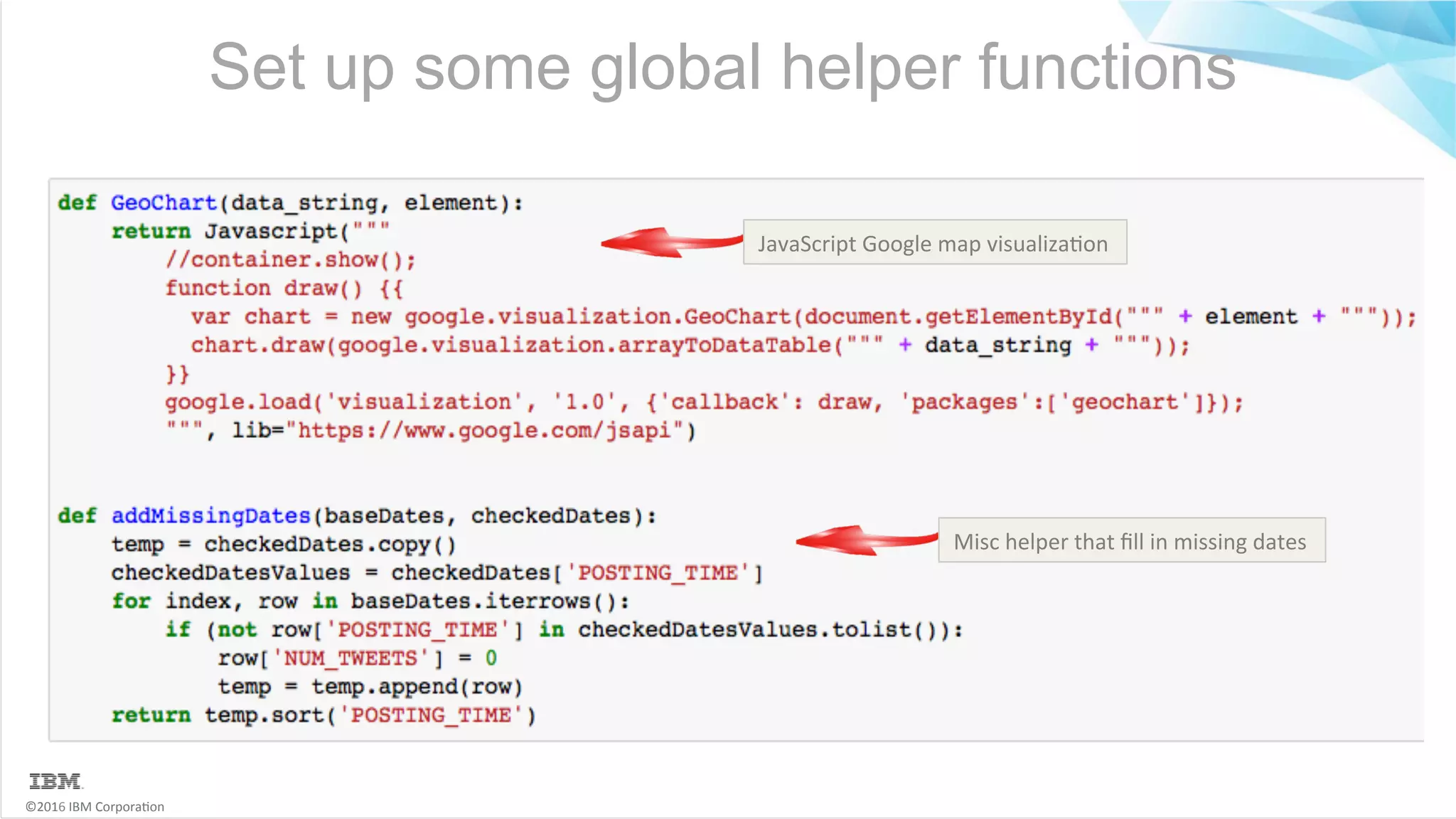
Task: Click the '//container.show();' comment line
Action: click(290, 260)
